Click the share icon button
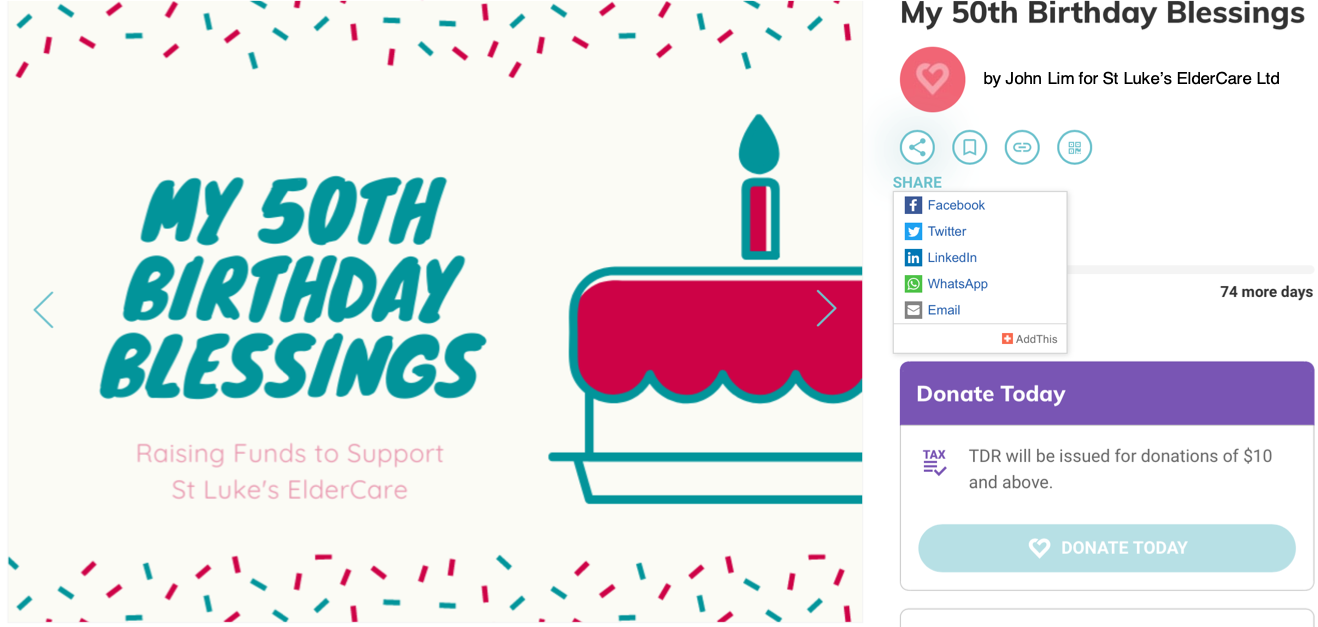 click(x=917, y=148)
